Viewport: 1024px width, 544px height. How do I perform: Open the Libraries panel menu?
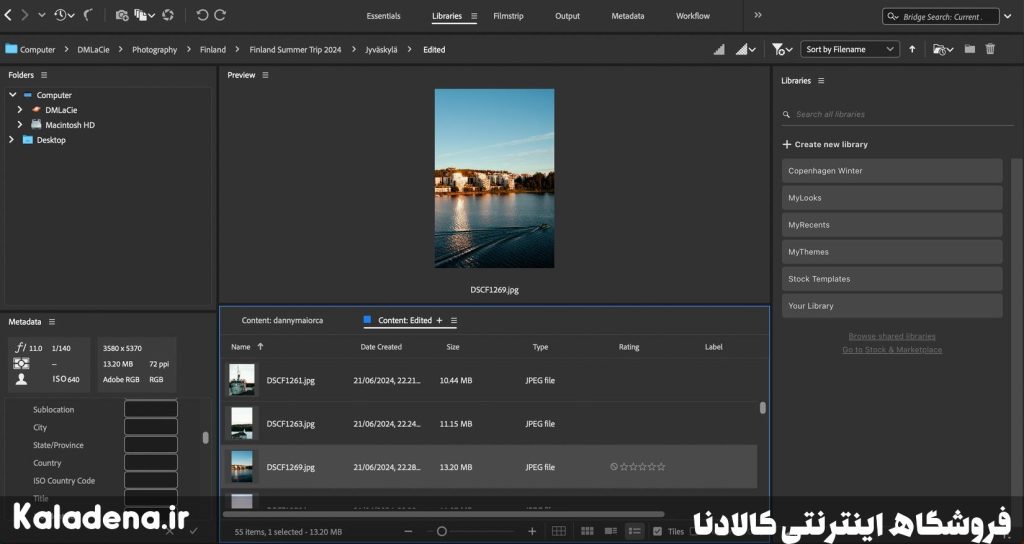coord(821,81)
